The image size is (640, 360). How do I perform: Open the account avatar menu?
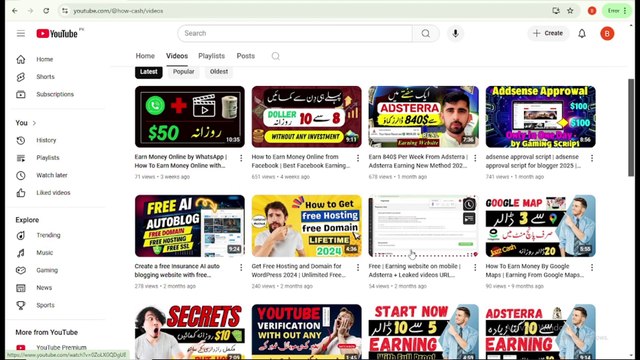pyautogui.click(x=607, y=33)
